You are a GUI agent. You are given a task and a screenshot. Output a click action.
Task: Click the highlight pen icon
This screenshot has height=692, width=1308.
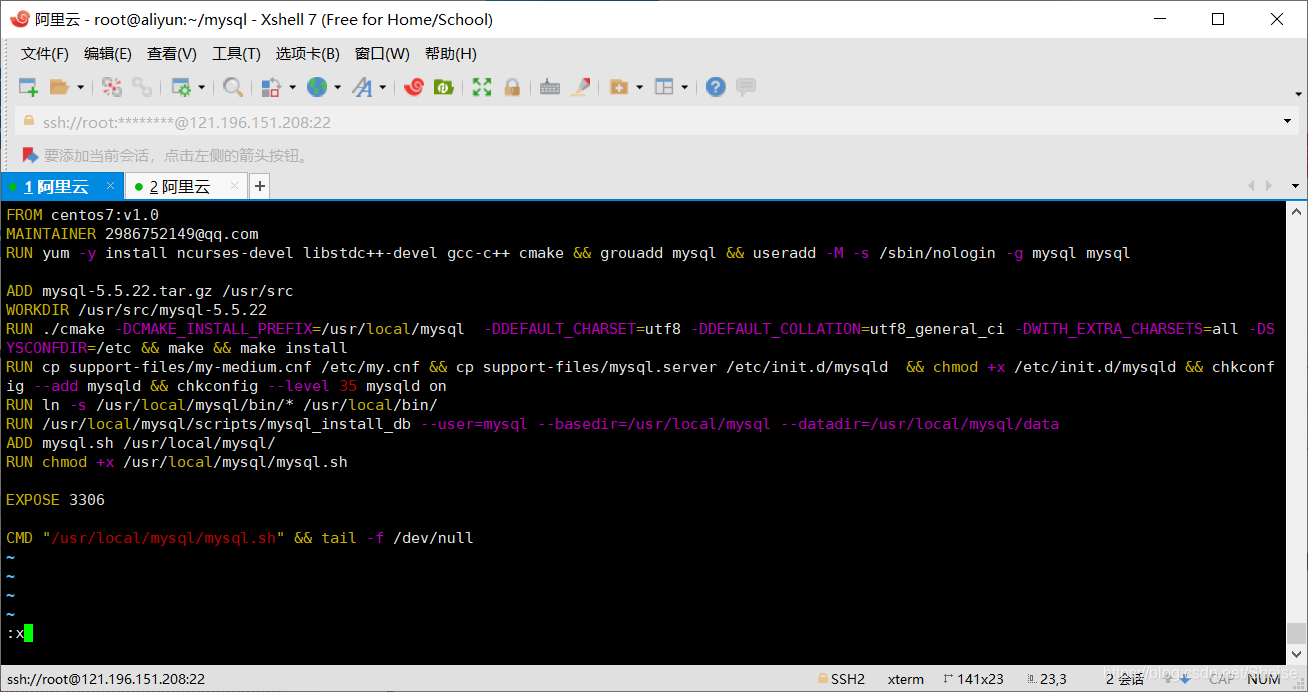580,87
